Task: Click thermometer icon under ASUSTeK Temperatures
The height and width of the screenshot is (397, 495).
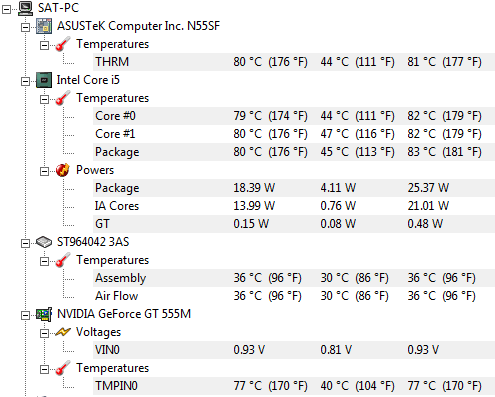Action: [63, 44]
